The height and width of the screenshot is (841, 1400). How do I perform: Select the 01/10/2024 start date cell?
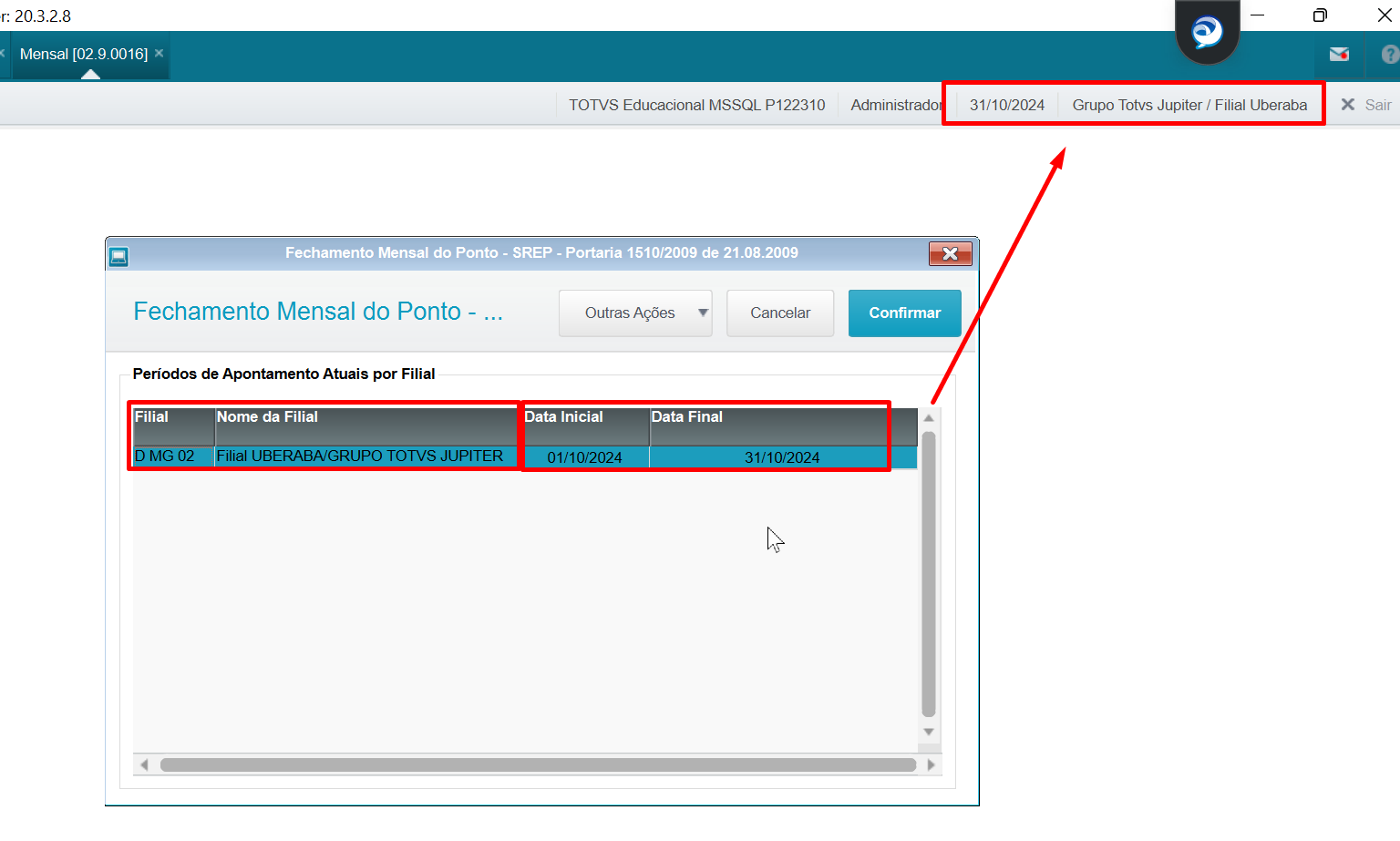coord(585,457)
